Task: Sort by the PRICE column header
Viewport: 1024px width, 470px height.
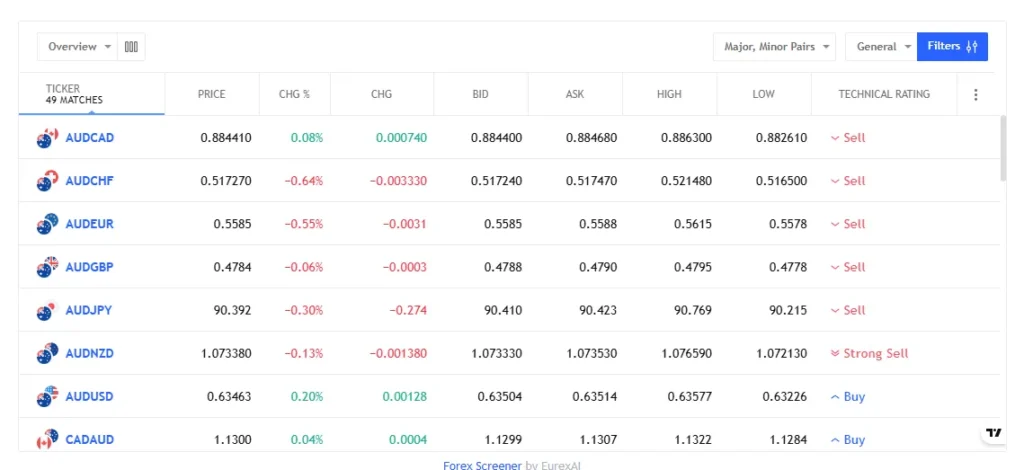Action: coord(212,95)
